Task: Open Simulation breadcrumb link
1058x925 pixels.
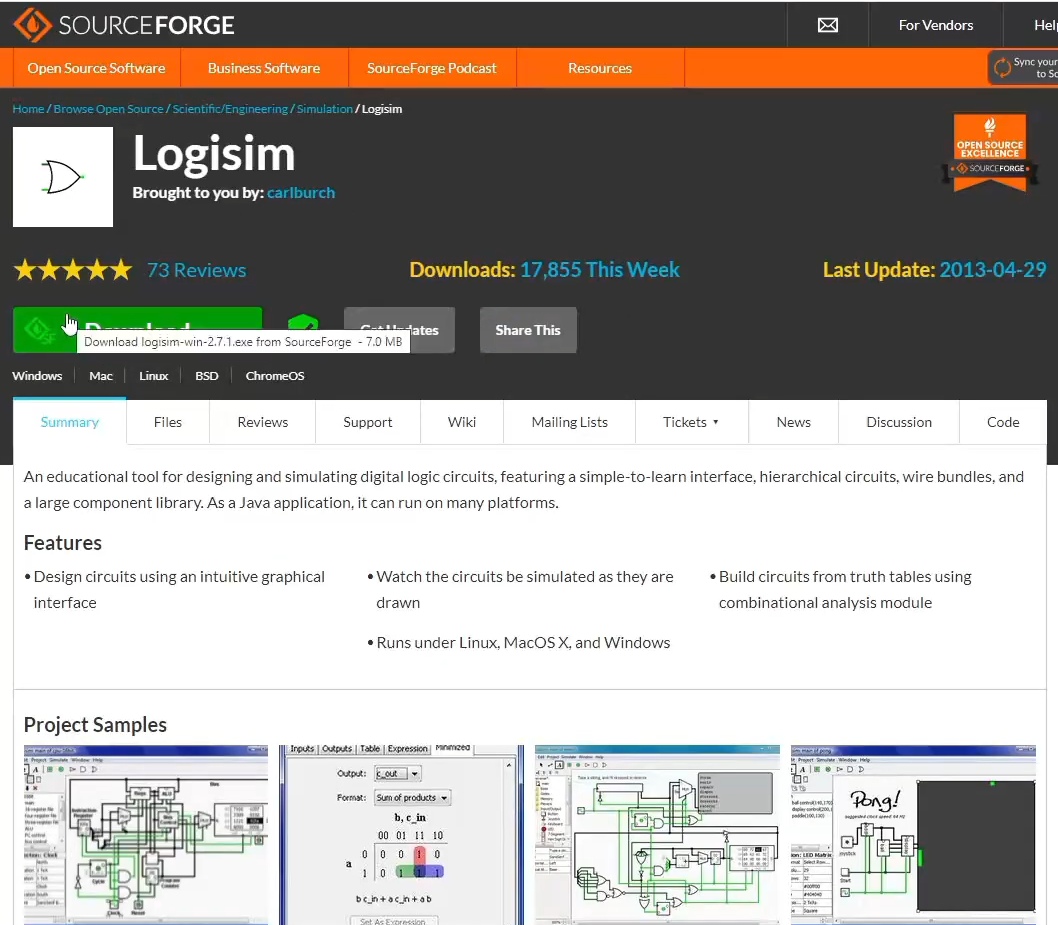Action: (x=325, y=109)
